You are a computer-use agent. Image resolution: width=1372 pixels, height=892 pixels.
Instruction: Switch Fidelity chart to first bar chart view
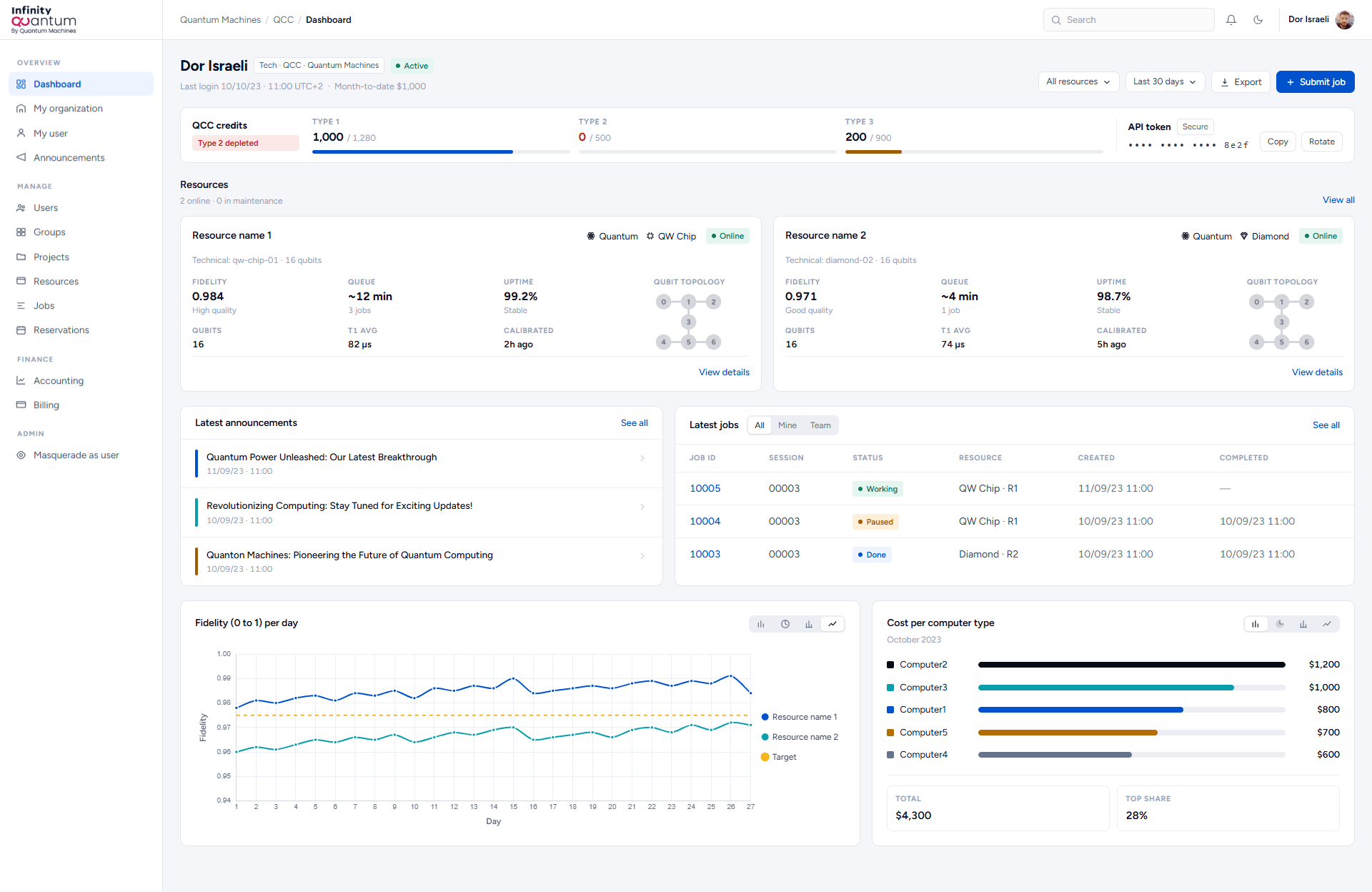click(761, 624)
